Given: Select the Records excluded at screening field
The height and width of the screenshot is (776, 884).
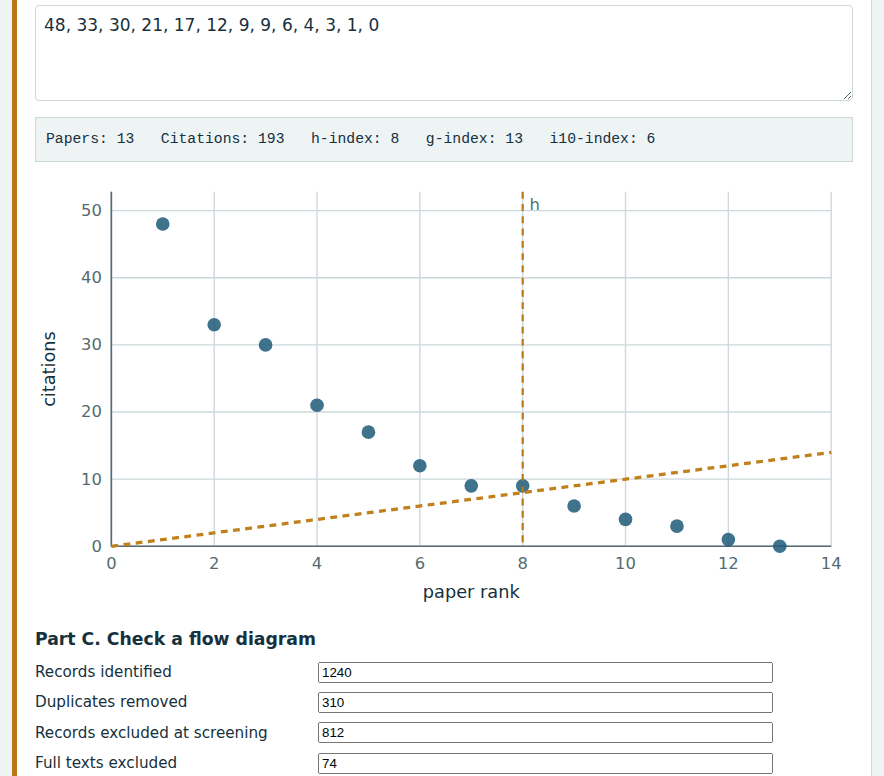Looking at the screenshot, I should pyautogui.click(x=545, y=733).
